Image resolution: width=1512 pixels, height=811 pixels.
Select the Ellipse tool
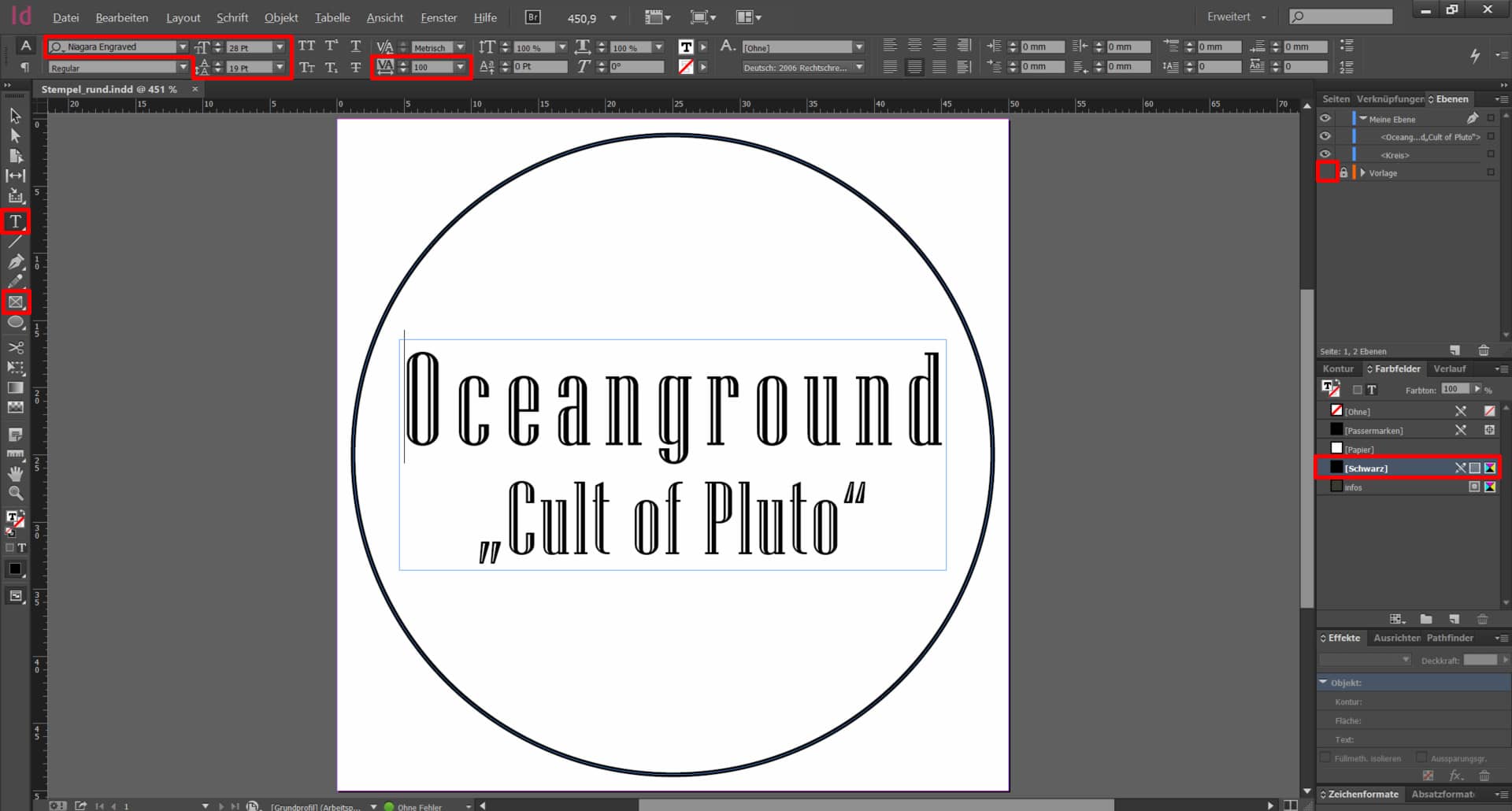(15, 323)
